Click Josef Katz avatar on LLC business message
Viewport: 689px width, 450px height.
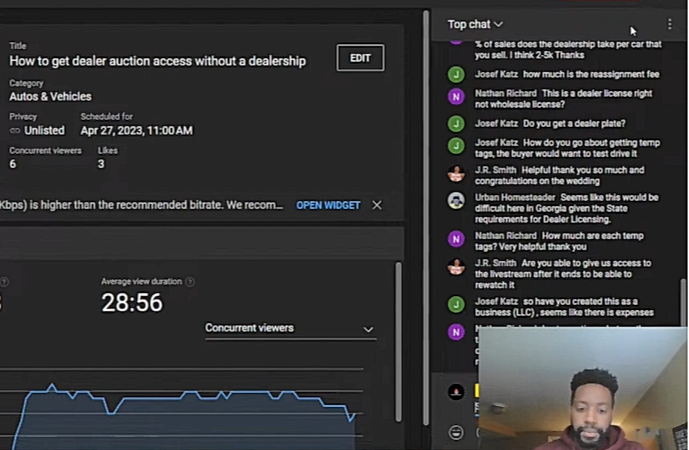456,304
